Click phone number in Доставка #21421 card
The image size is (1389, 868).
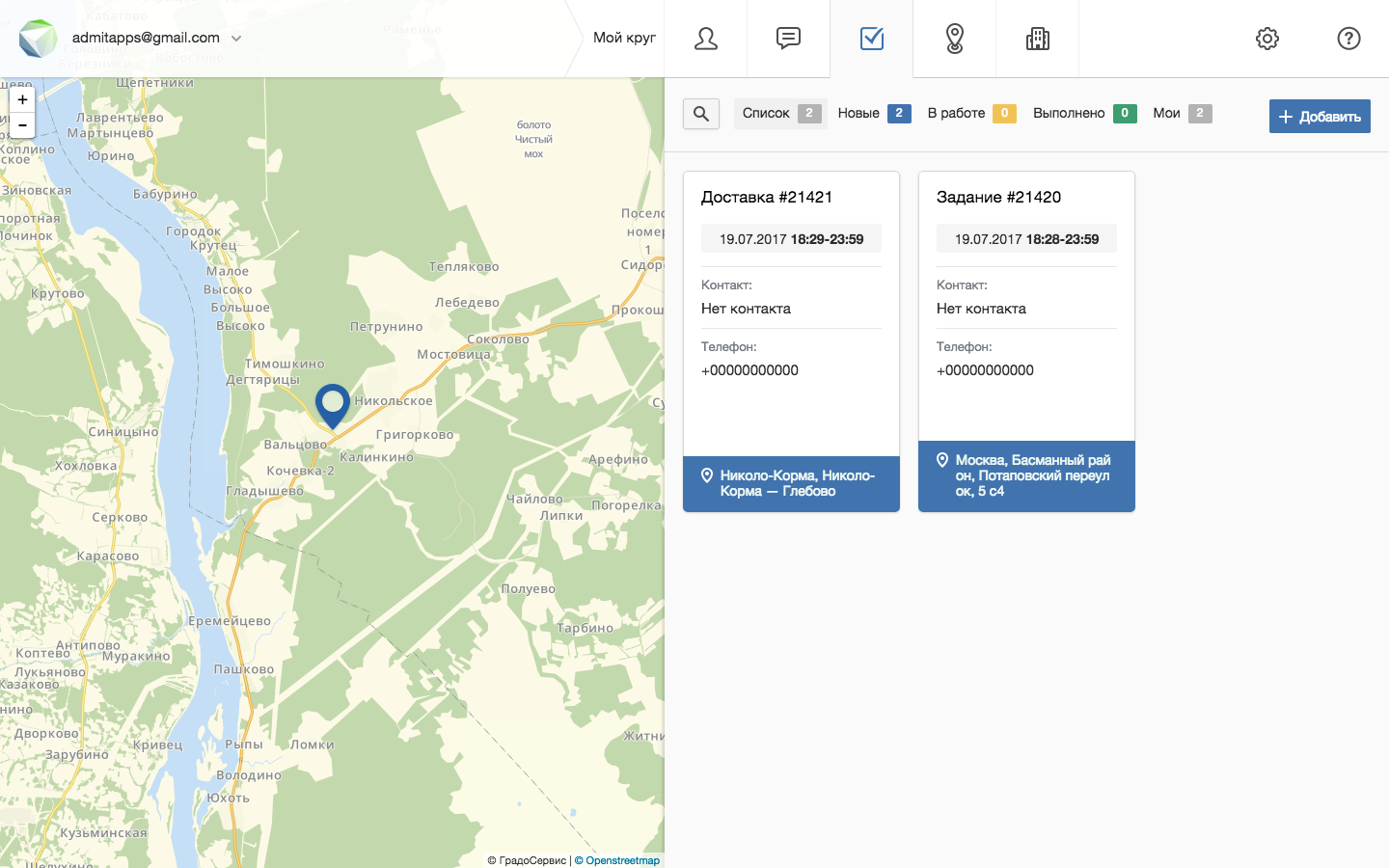pyautogui.click(x=749, y=370)
